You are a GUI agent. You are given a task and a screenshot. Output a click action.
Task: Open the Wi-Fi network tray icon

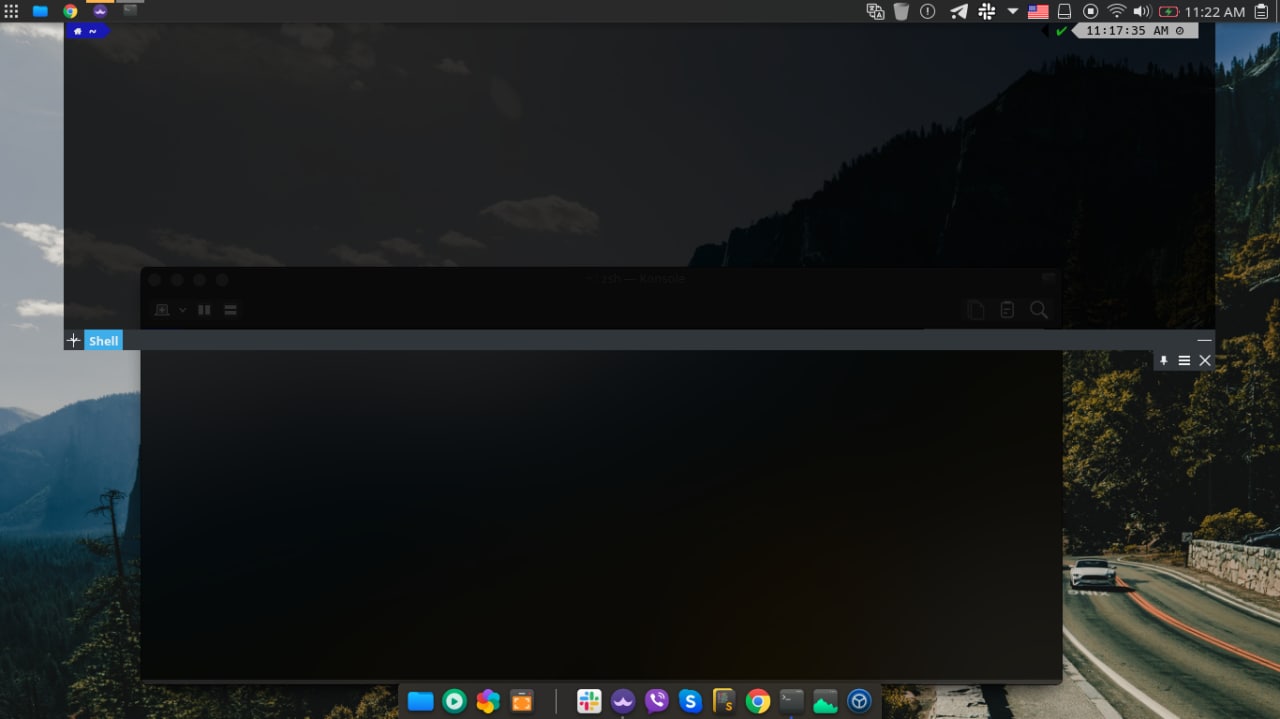tap(1117, 11)
